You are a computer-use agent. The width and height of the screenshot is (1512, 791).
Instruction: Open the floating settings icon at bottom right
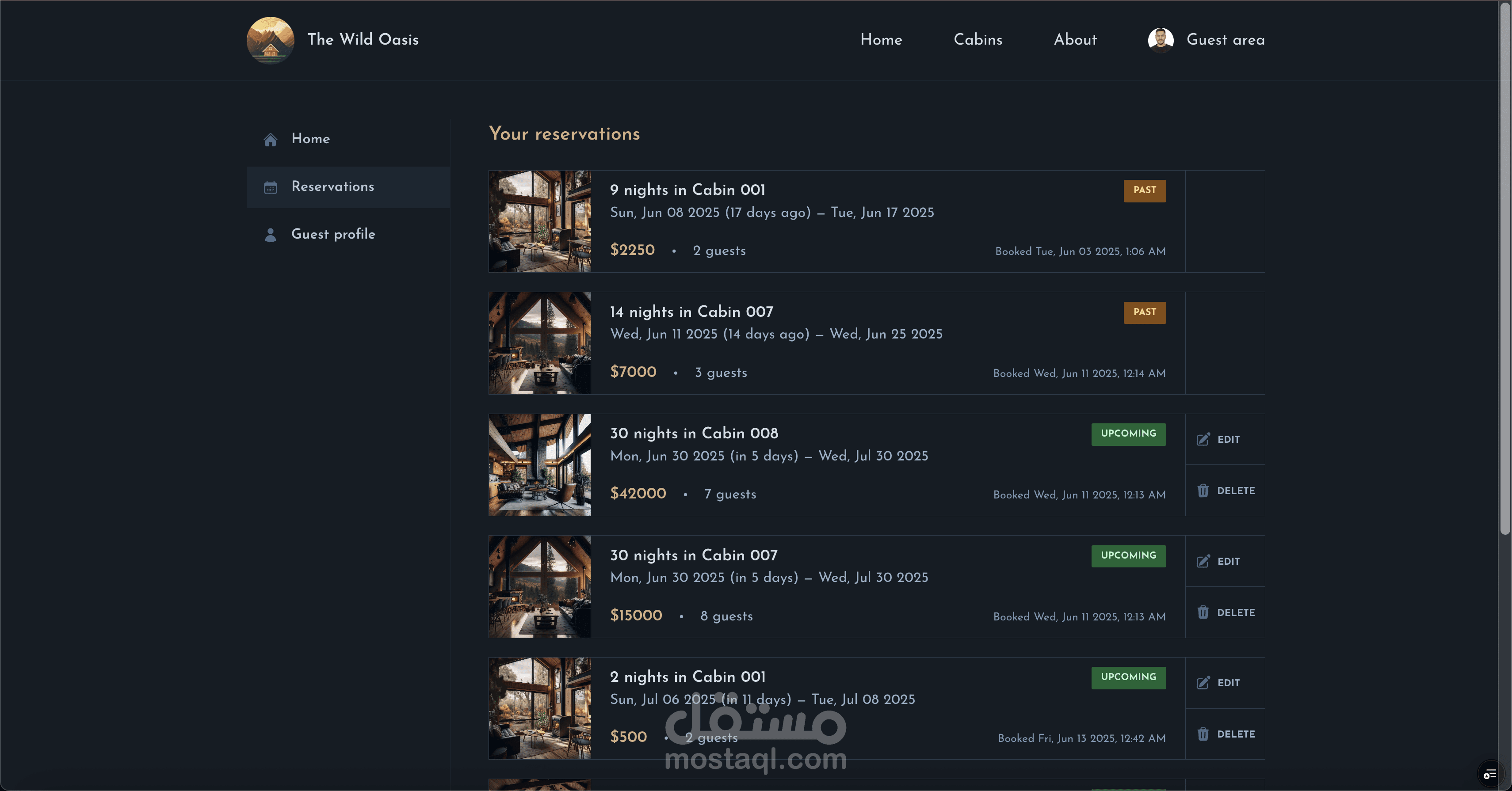pos(1490,775)
